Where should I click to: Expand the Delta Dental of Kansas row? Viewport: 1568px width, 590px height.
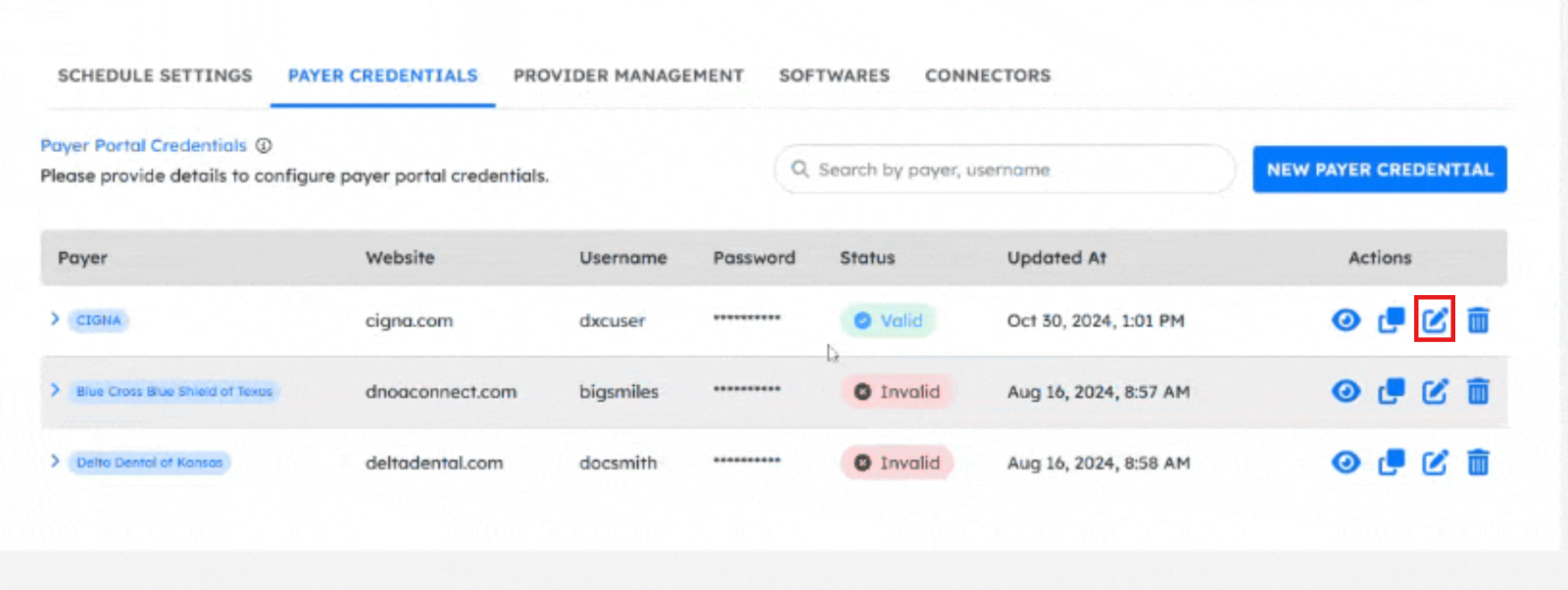click(x=55, y=461)
